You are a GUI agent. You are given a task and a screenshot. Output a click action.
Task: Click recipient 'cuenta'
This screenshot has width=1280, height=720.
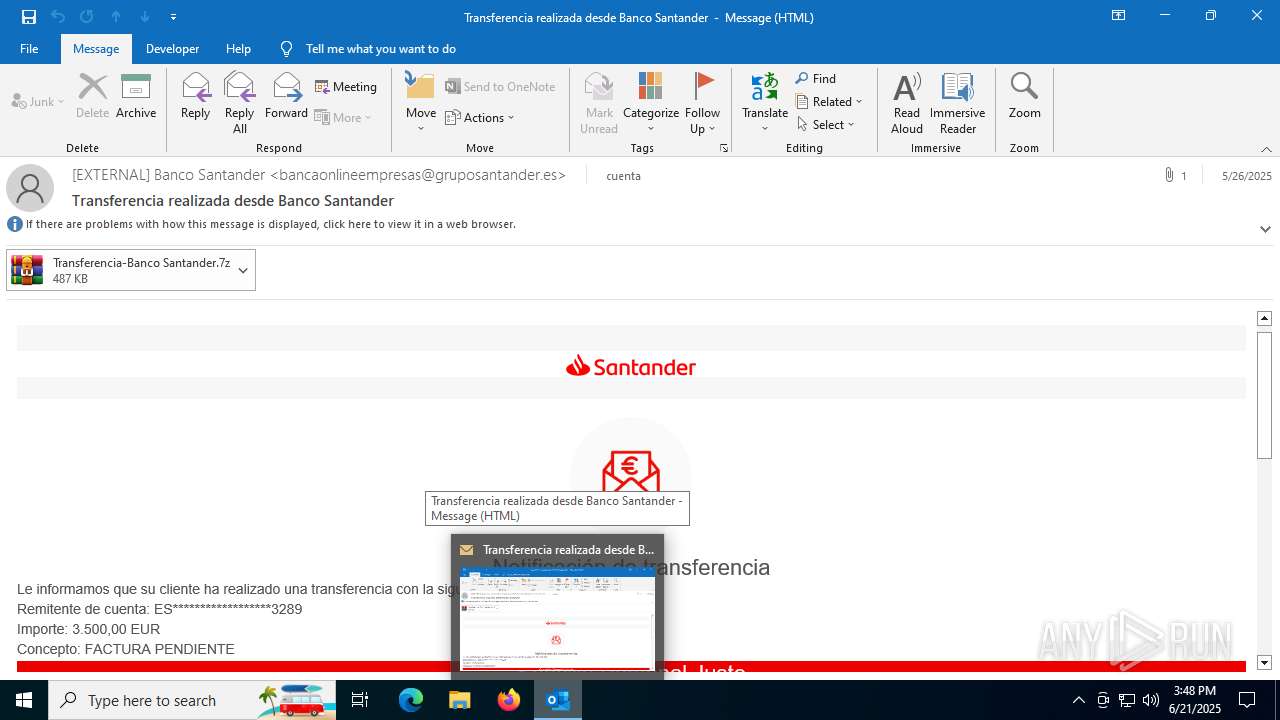click(623, 176)
